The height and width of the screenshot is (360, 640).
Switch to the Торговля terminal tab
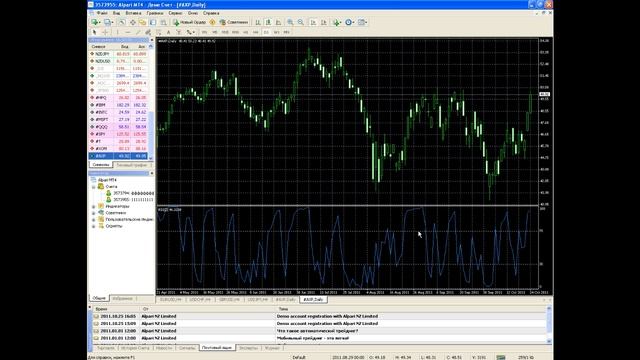(105, 348)
